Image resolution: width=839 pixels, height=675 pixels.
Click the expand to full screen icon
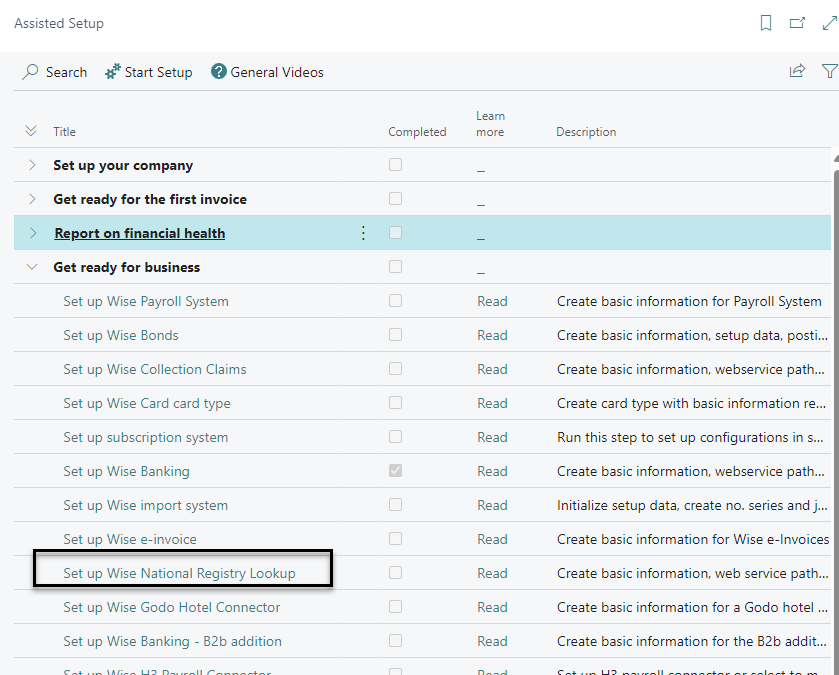click(x=829, y=23)
